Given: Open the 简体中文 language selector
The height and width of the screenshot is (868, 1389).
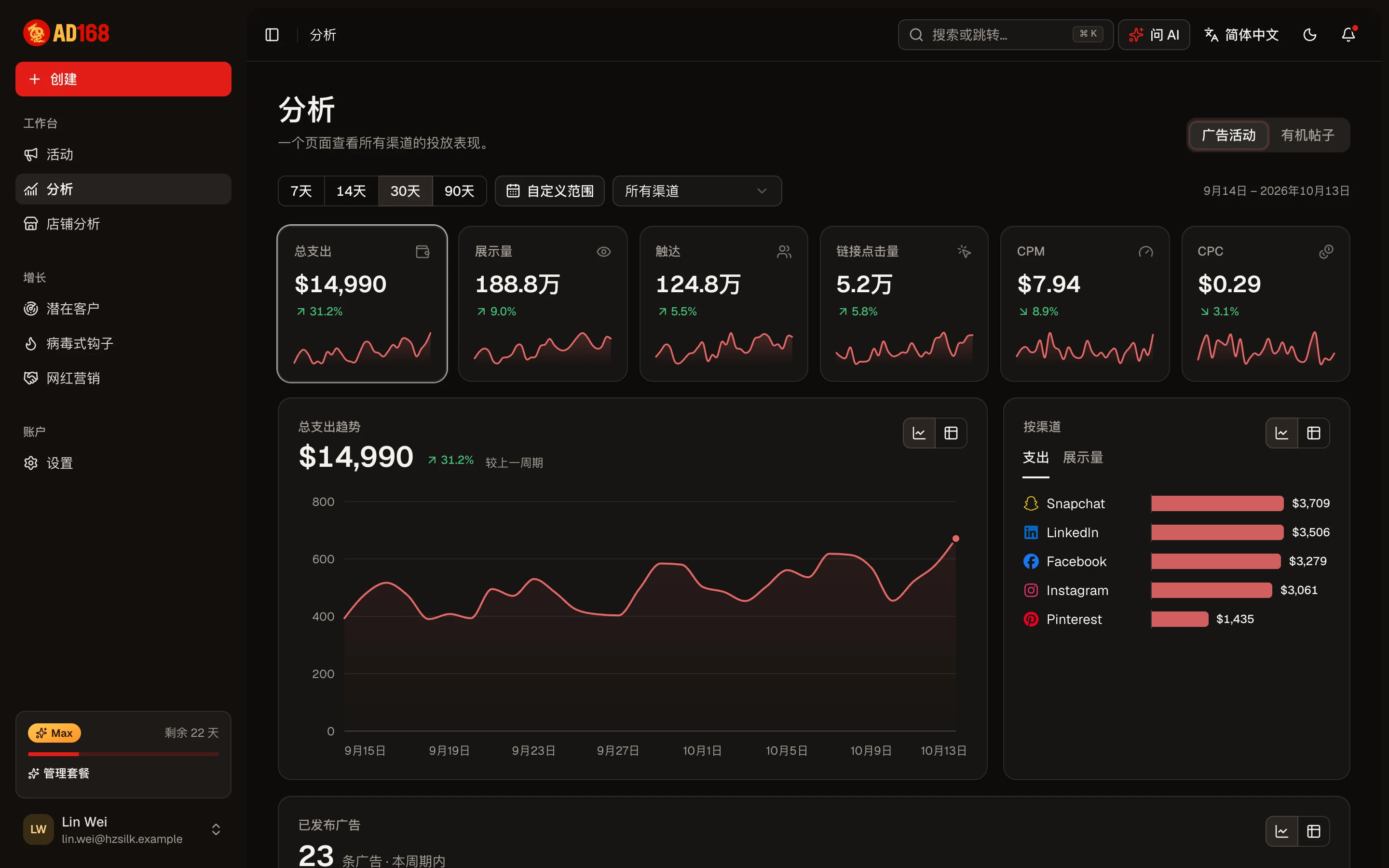Looking at the screenshot, I should click(x=1241, y=35).
